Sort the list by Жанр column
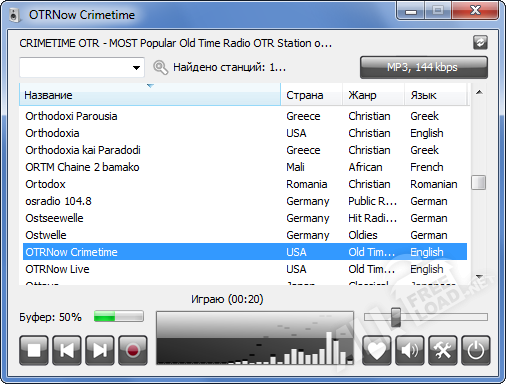Image resolution: width=506 pixels, height=384 pixels. coord(374,95)
